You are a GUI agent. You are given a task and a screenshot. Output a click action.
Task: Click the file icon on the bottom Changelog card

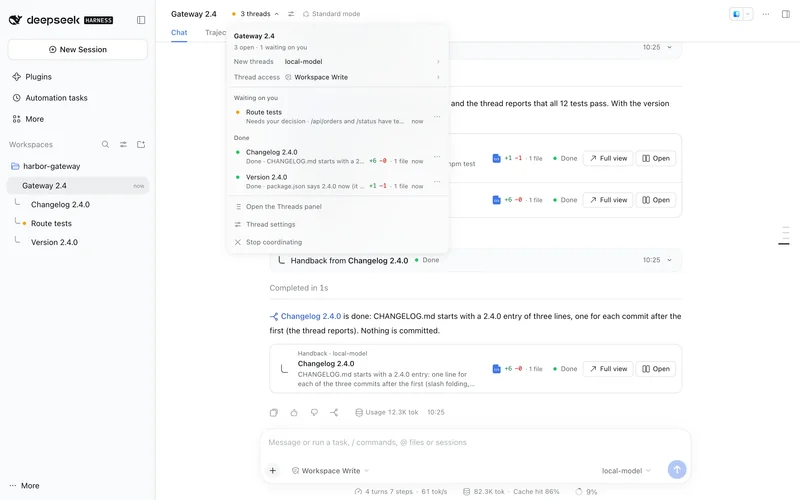coord(496,369)
